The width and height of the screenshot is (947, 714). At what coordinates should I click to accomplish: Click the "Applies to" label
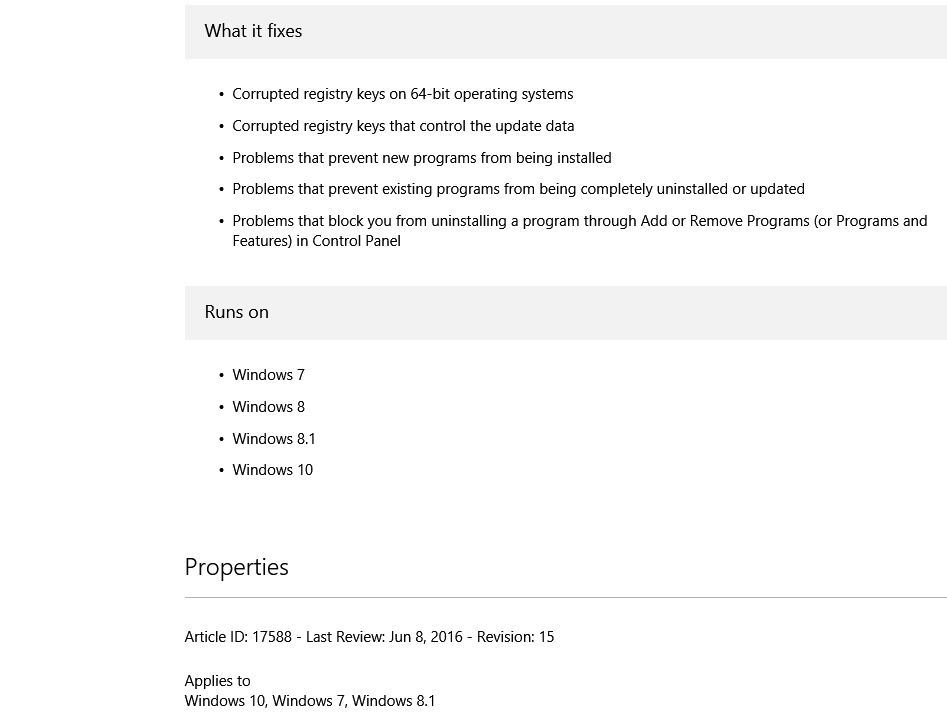pyautogui.click(x=217, y=681)
